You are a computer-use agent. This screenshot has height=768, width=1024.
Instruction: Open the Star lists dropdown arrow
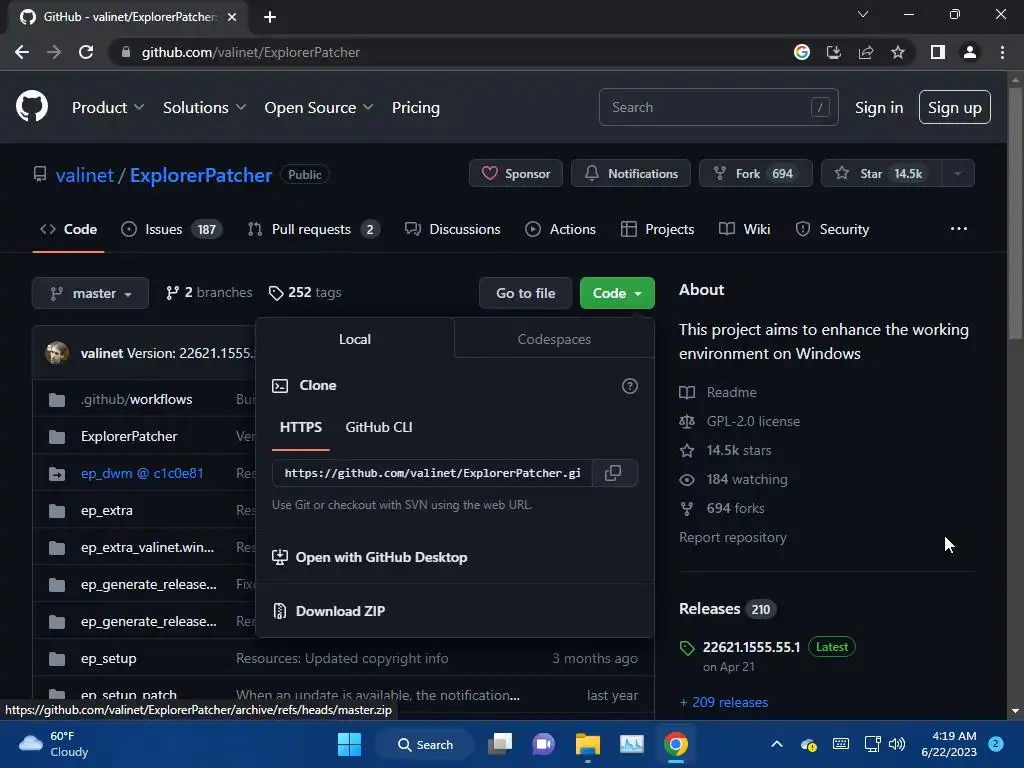(957, 174)
